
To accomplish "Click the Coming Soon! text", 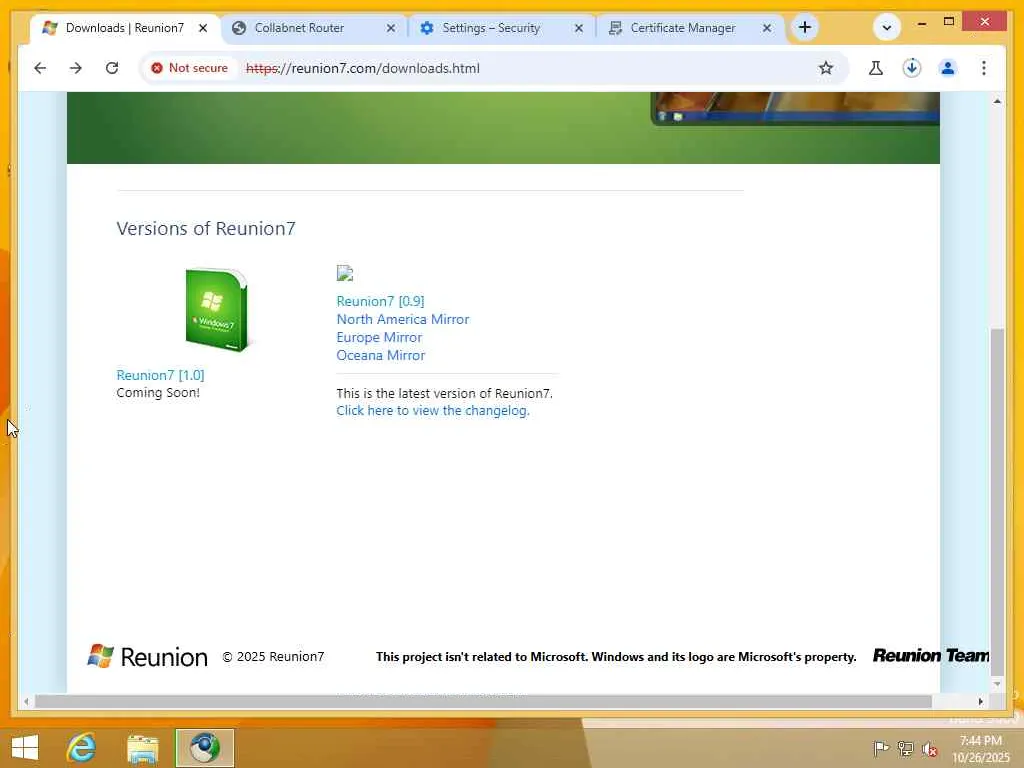I will pyautogui.click(x=158, y=392).
